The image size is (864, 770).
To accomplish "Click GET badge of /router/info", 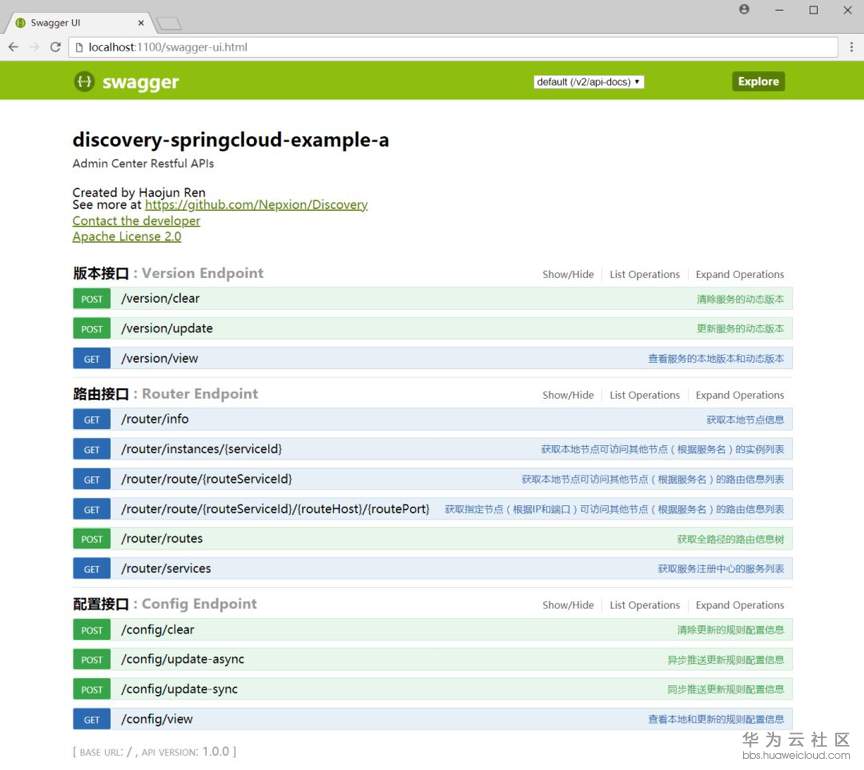I will pos(91,419).
